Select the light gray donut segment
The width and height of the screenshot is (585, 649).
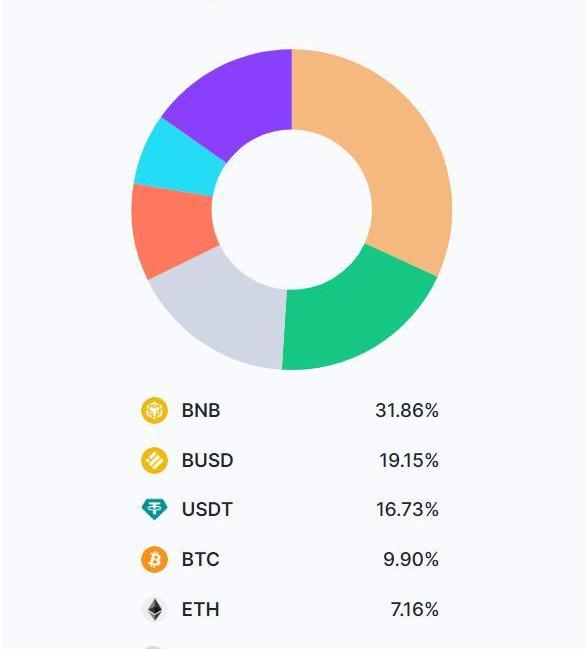click(x=226, y=312)
